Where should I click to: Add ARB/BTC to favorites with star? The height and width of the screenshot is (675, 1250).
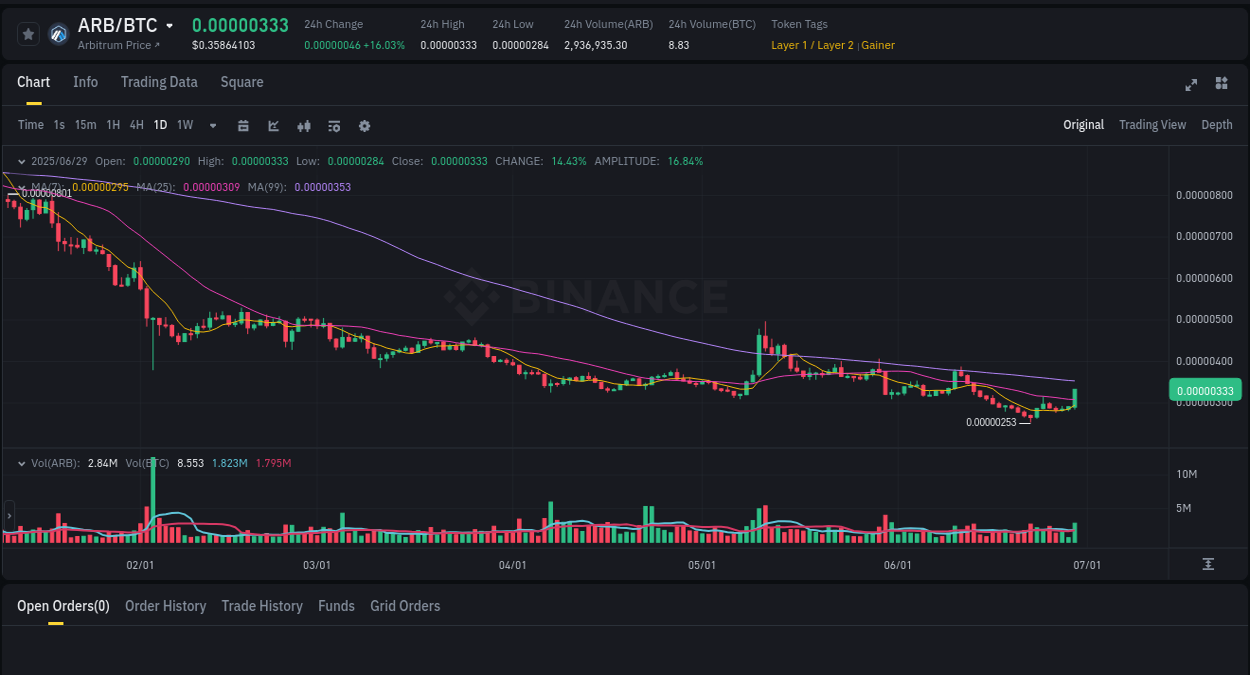point(29,34)
